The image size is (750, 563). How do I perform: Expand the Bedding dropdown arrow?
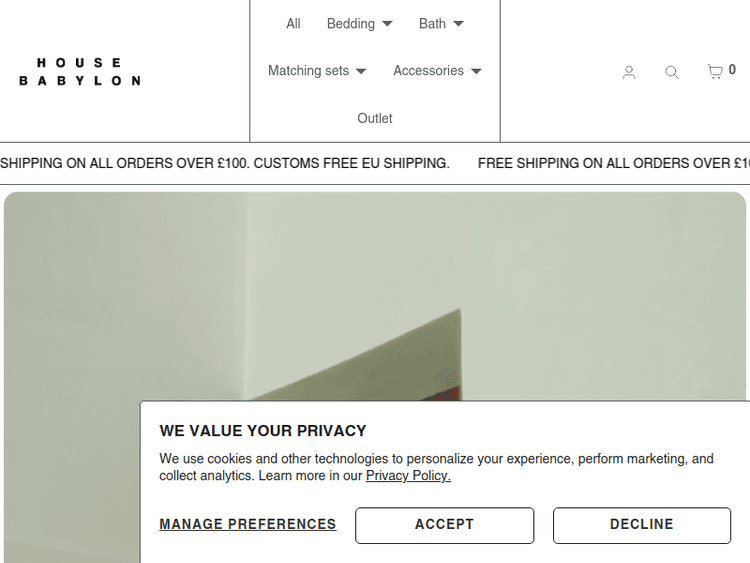click(x=388, y=24)
